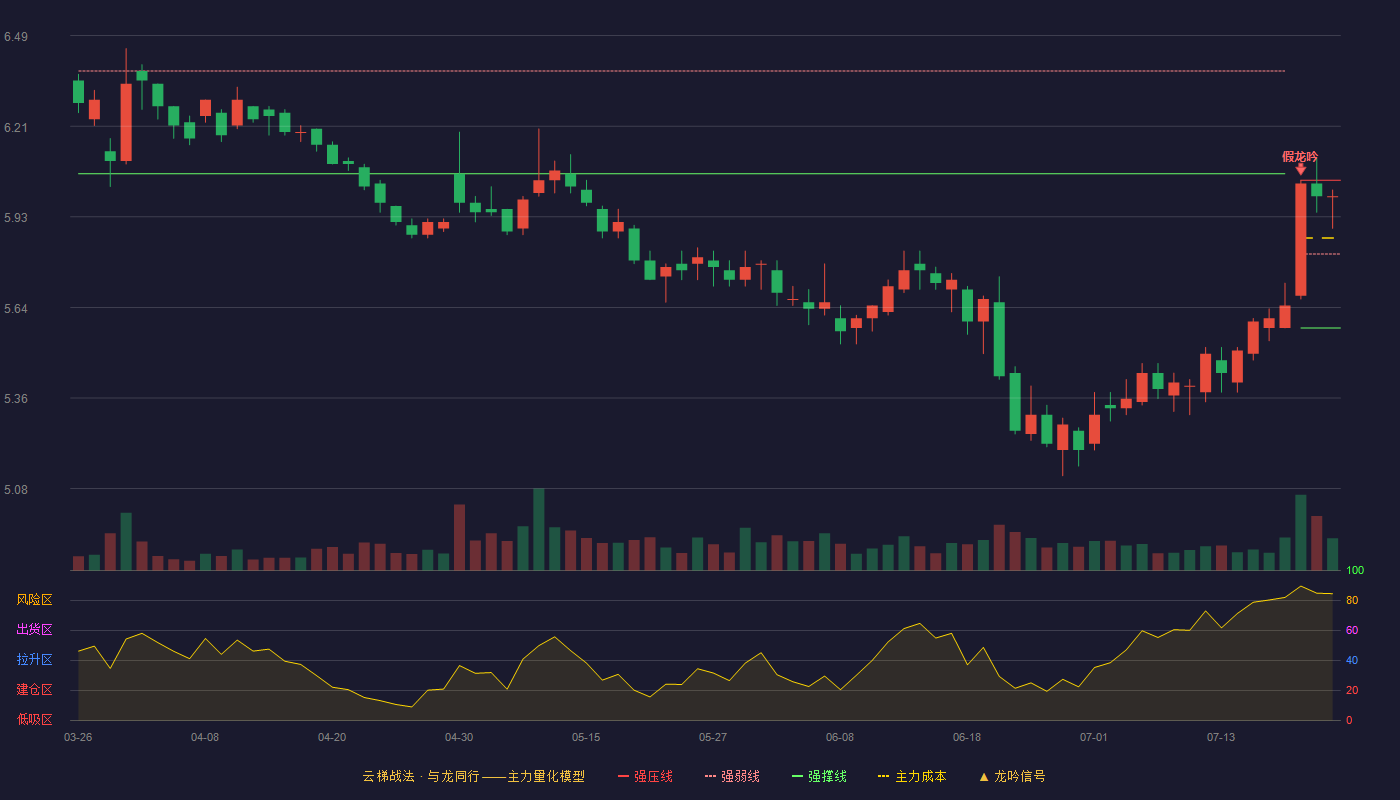The height and width of the screenshot is (800, 1400).
Task: Click the 06-18 date axis label
Action: click(x=967, y=737)
